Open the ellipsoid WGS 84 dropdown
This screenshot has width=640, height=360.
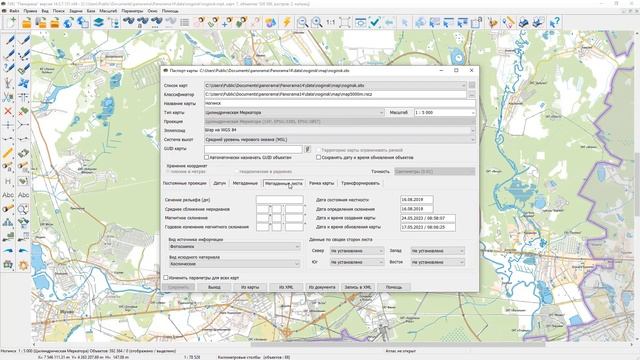coord(473,131)
